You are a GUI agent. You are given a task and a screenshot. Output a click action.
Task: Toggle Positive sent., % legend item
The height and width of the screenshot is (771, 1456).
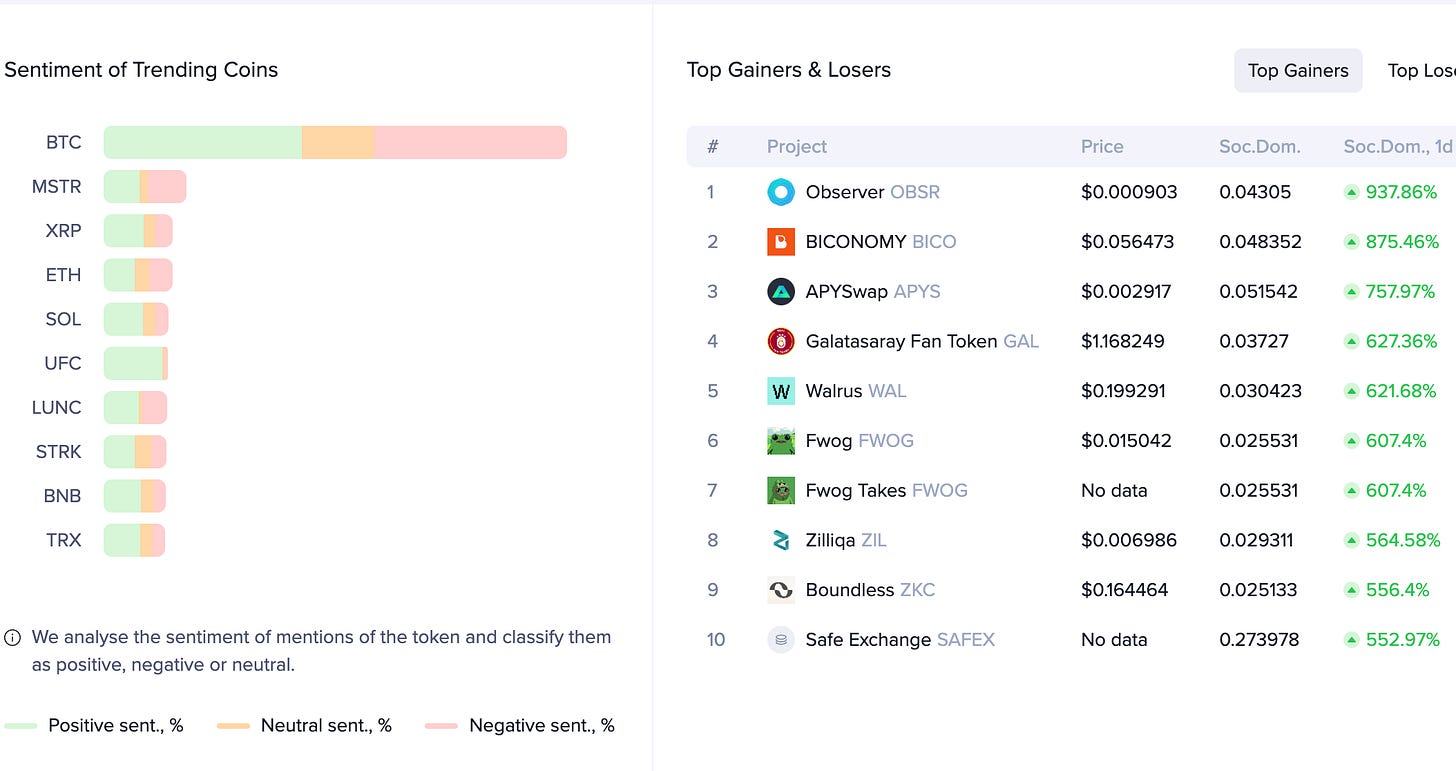pyautogui.click(x=94, y=725)
